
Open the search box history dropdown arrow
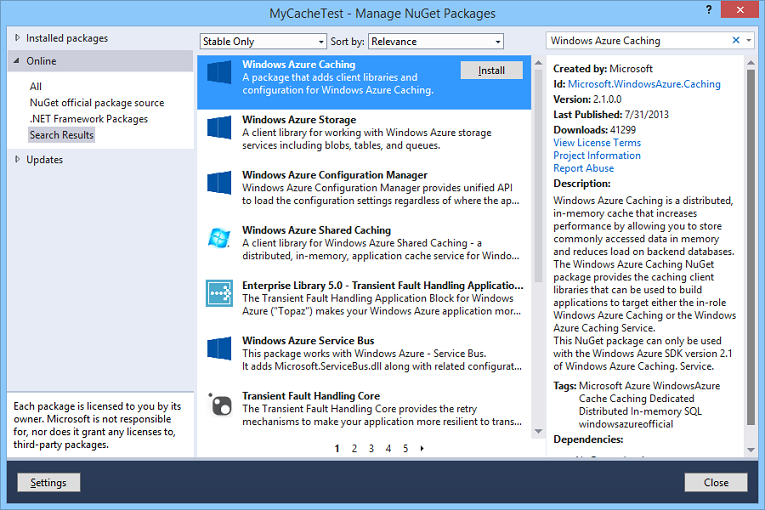click(749, 41)
